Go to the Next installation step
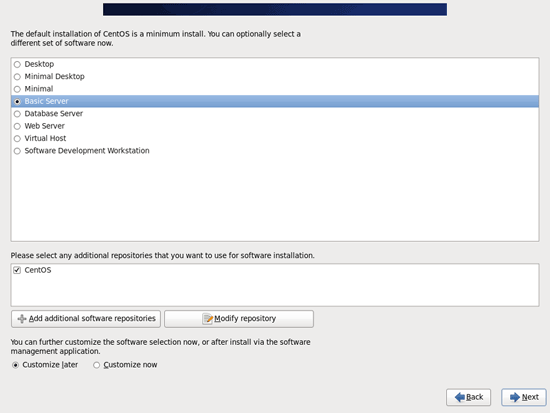550x413 pixels. click(x=524, y=397)
